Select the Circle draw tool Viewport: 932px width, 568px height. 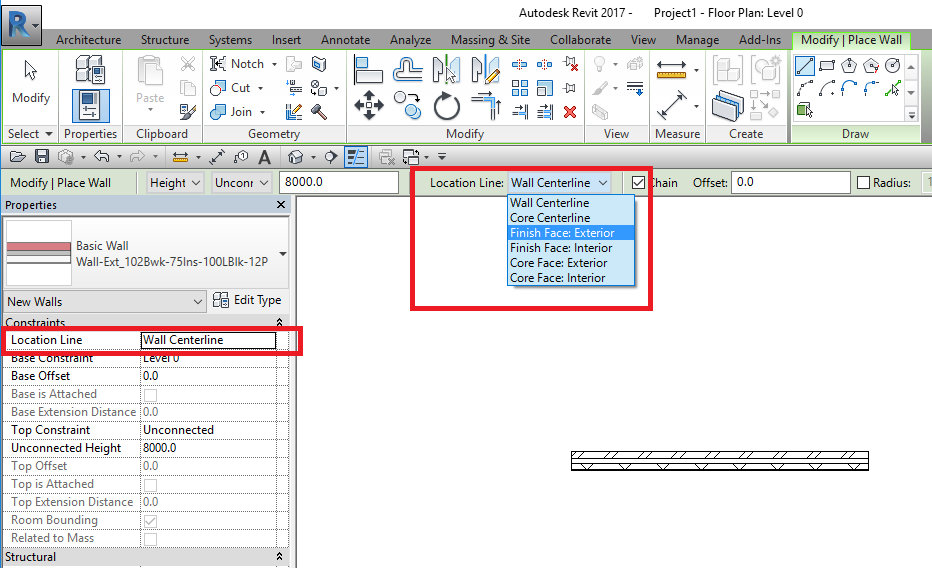893,65
